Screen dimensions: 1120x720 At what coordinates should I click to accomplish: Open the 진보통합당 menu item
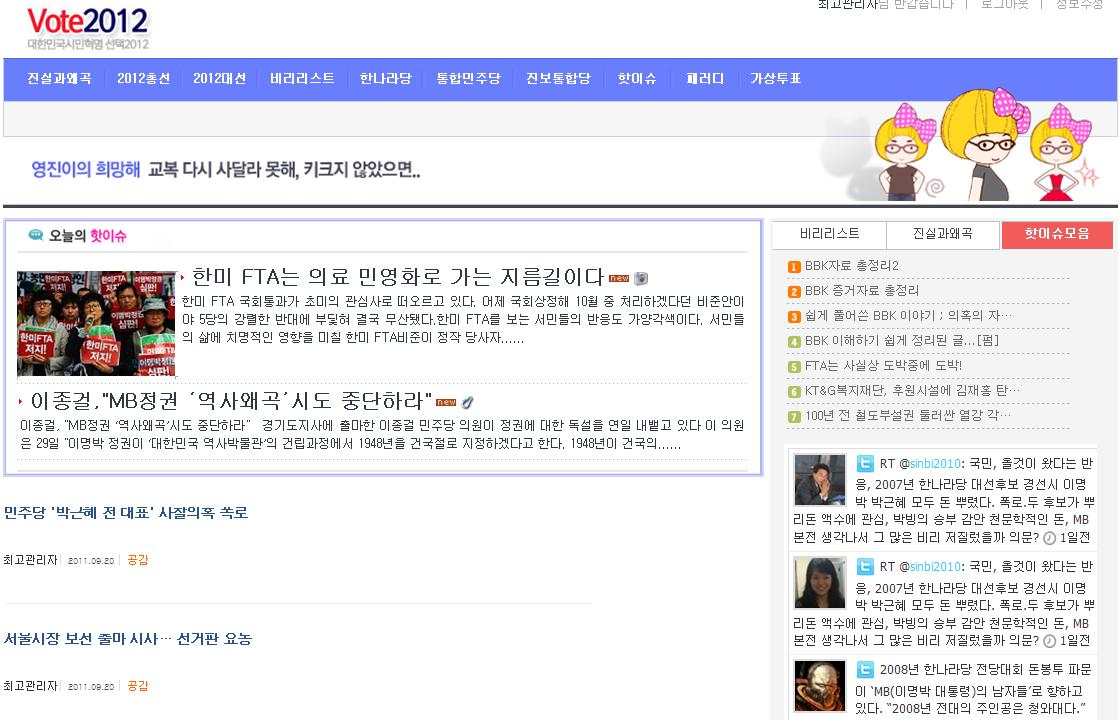click(x=559, y=79)
